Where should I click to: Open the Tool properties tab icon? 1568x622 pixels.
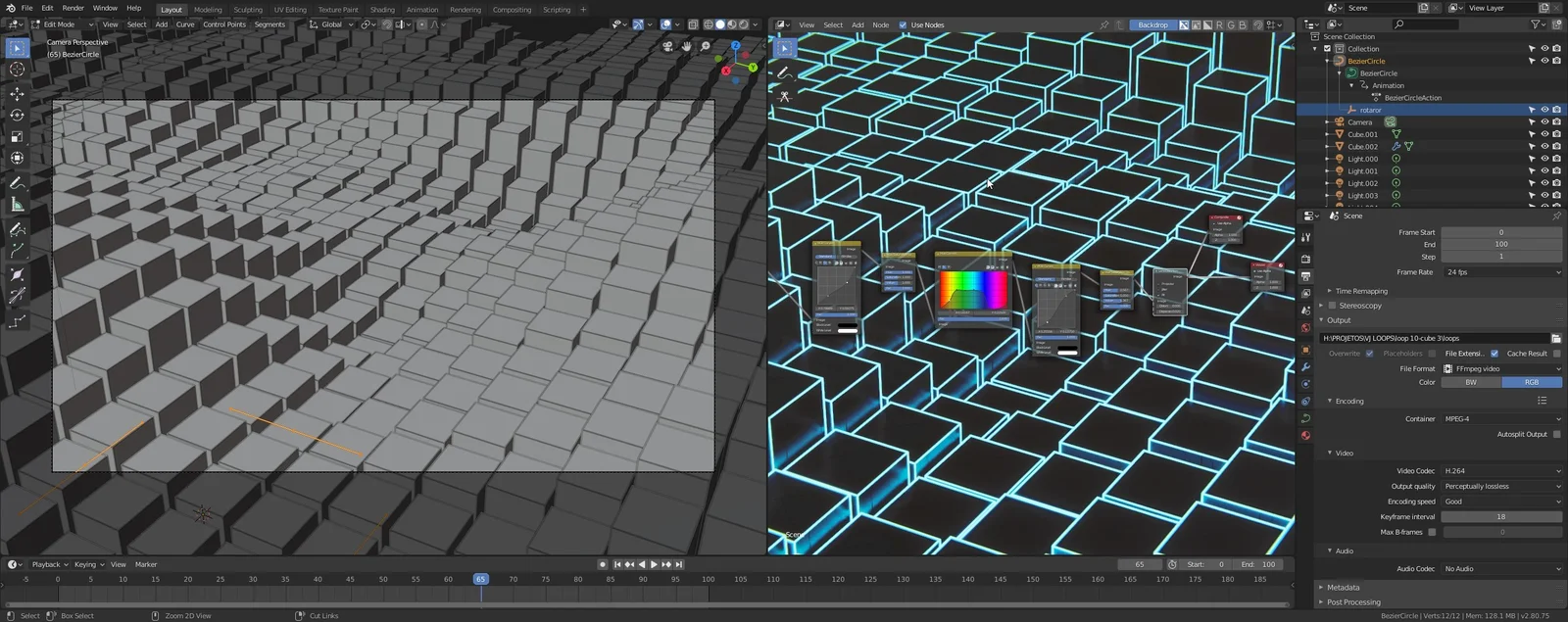[x=1305, y=237]
